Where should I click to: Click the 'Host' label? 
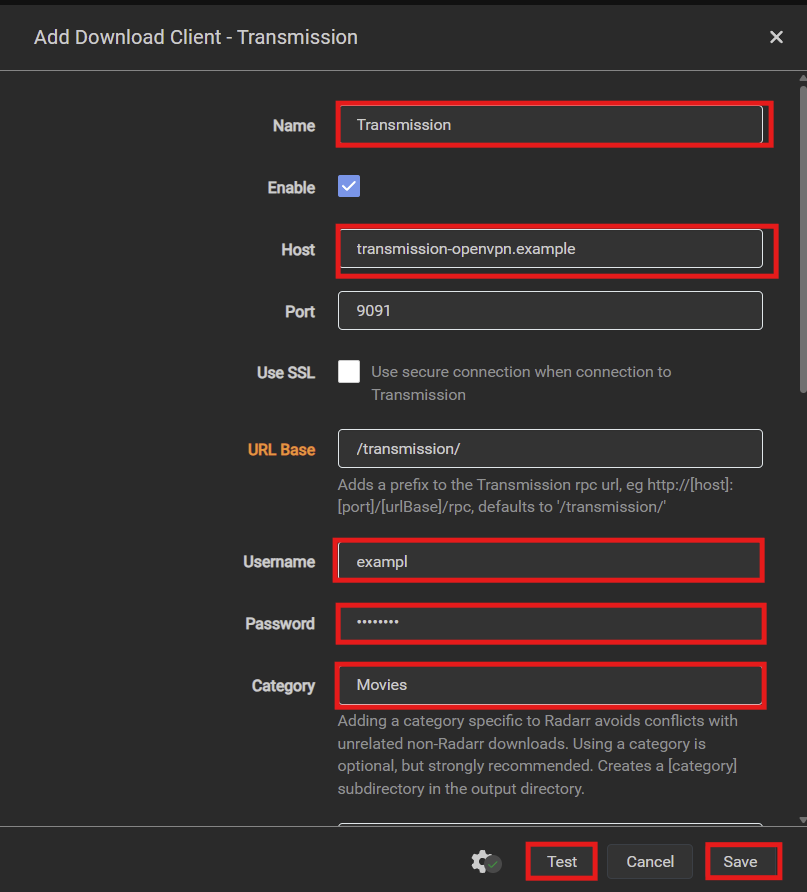point(298,250)
